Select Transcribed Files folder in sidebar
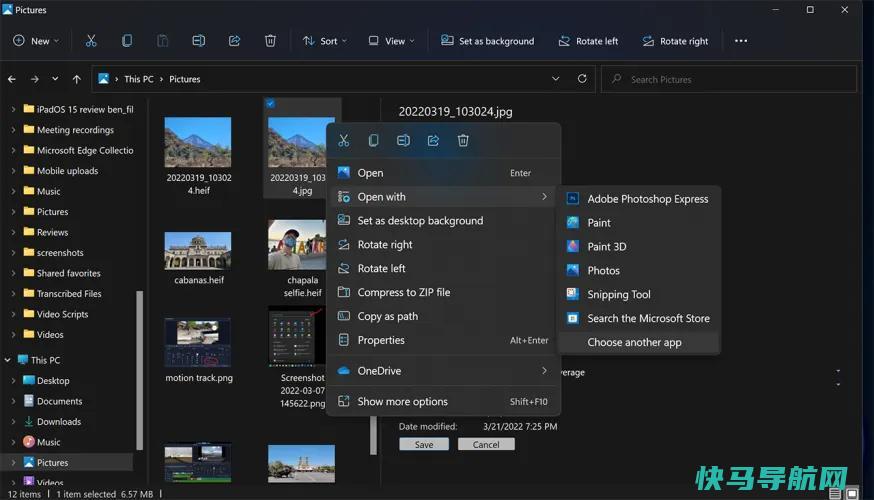The image size is (874, 500). (69, 294)
